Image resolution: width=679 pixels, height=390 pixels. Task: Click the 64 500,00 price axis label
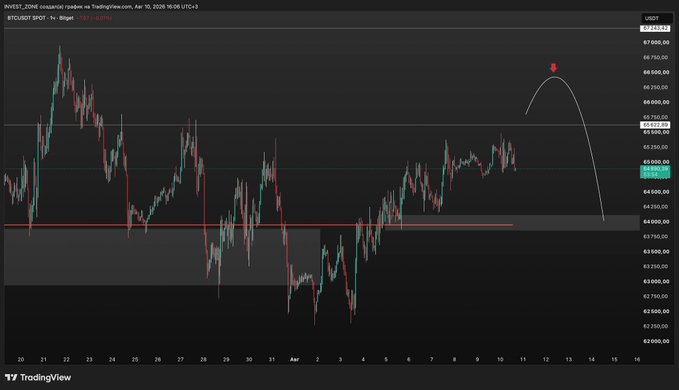tap(656, 192)
